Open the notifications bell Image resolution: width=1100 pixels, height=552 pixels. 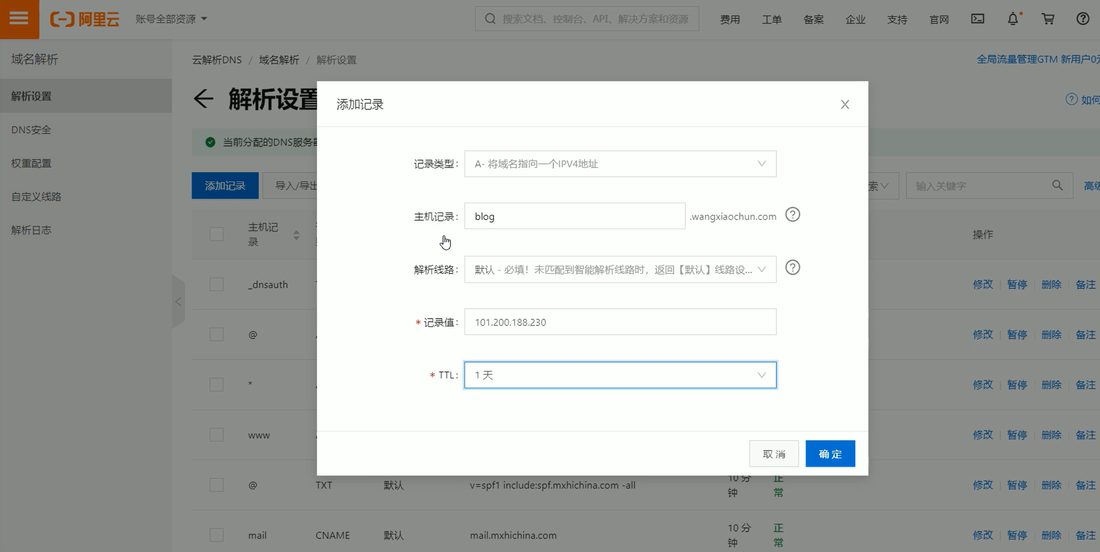[x=1013, y=19]
